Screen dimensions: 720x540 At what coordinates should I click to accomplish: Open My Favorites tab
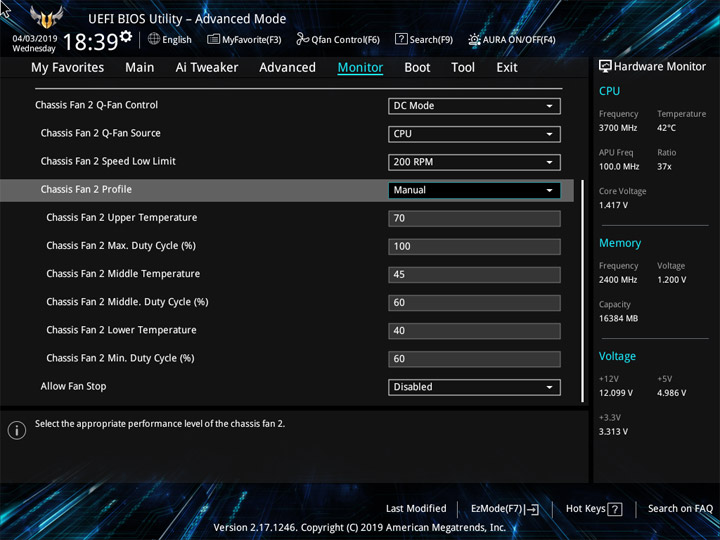[x=68, y=68]
